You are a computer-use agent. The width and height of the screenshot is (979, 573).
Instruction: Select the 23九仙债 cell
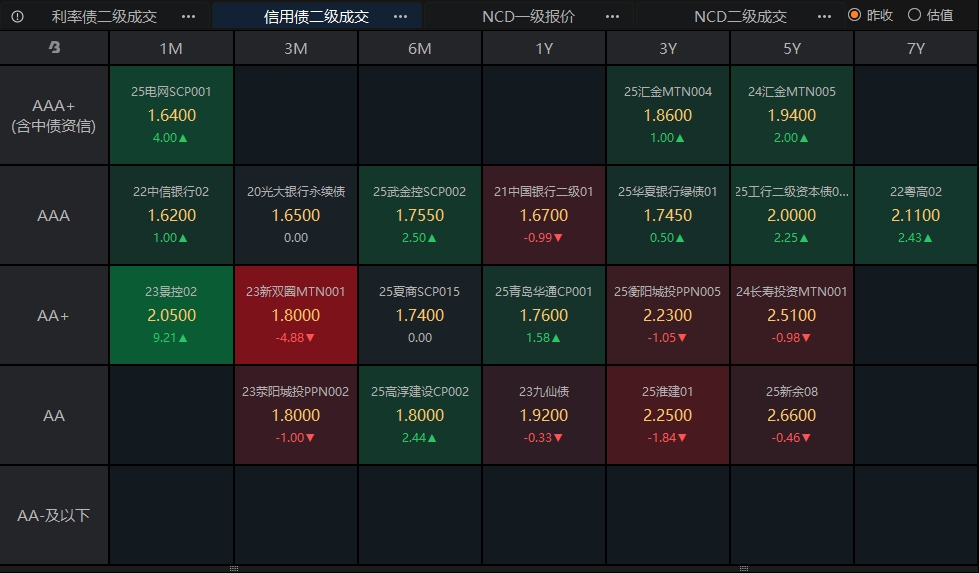pos(544,415)
